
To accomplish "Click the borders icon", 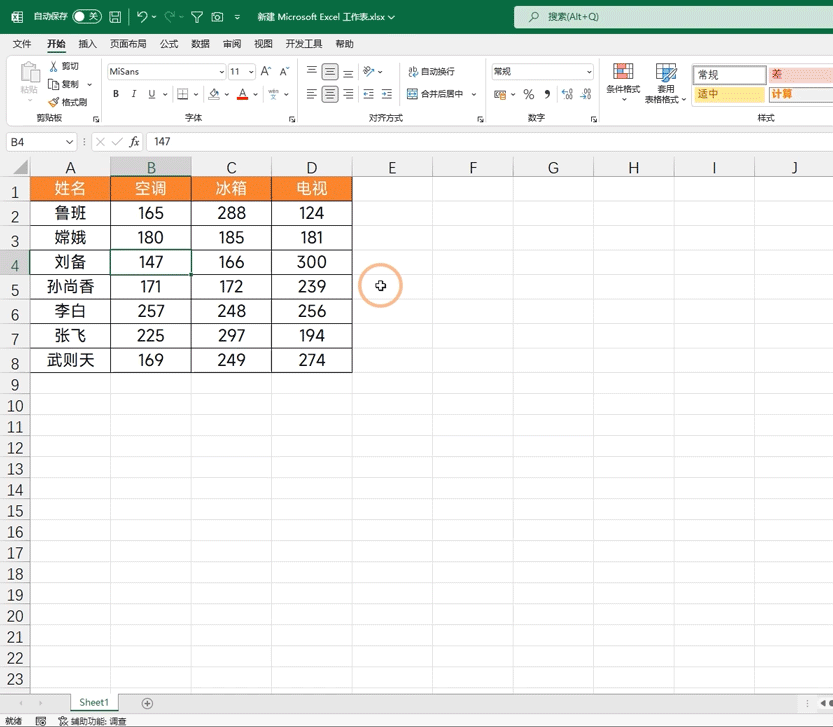I will point(182,94).
